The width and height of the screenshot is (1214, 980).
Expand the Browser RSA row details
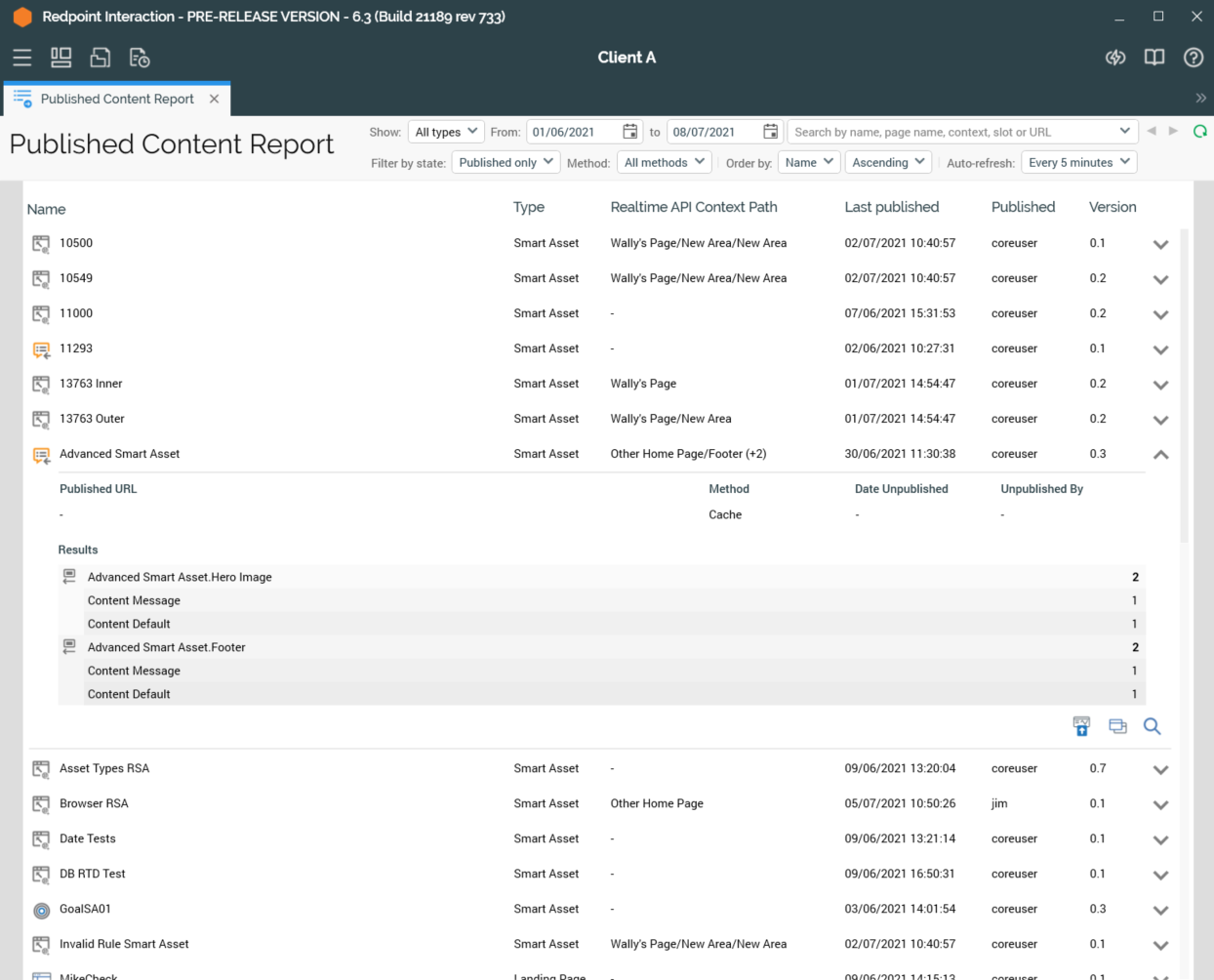point(1160,805)
